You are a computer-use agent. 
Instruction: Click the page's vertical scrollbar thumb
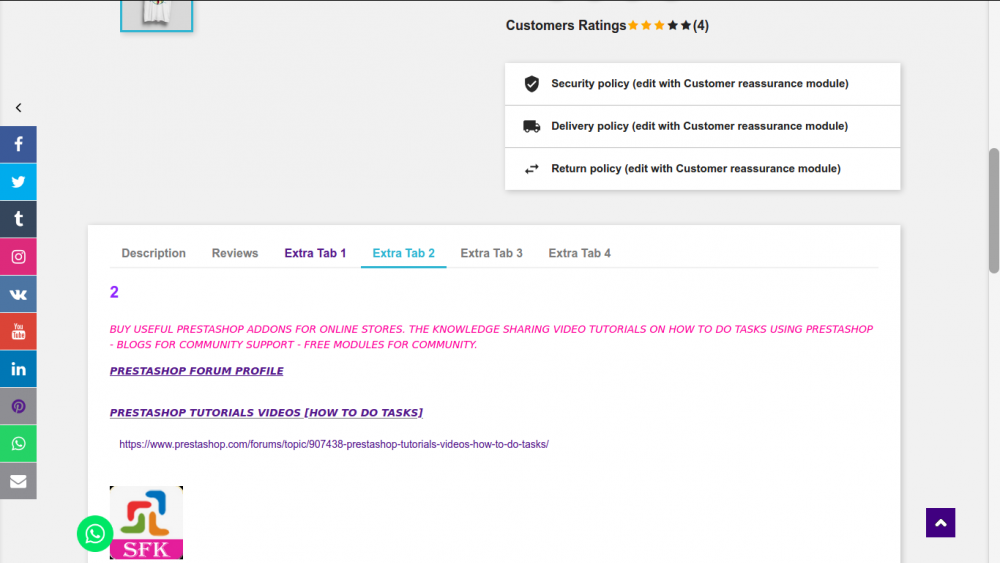pos(994,210)
